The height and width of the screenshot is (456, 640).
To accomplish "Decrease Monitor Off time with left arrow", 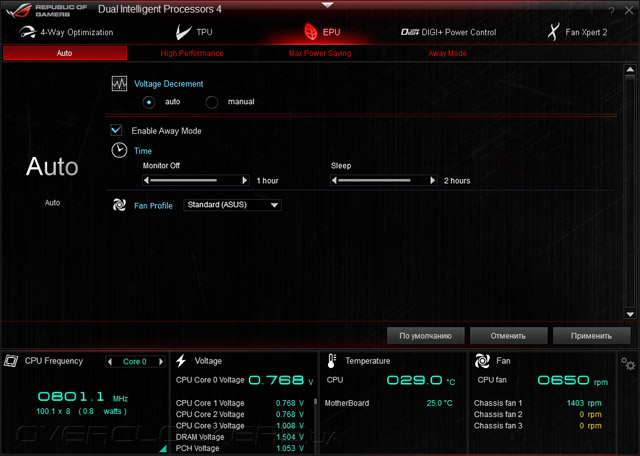I will [x=146, y=180].
